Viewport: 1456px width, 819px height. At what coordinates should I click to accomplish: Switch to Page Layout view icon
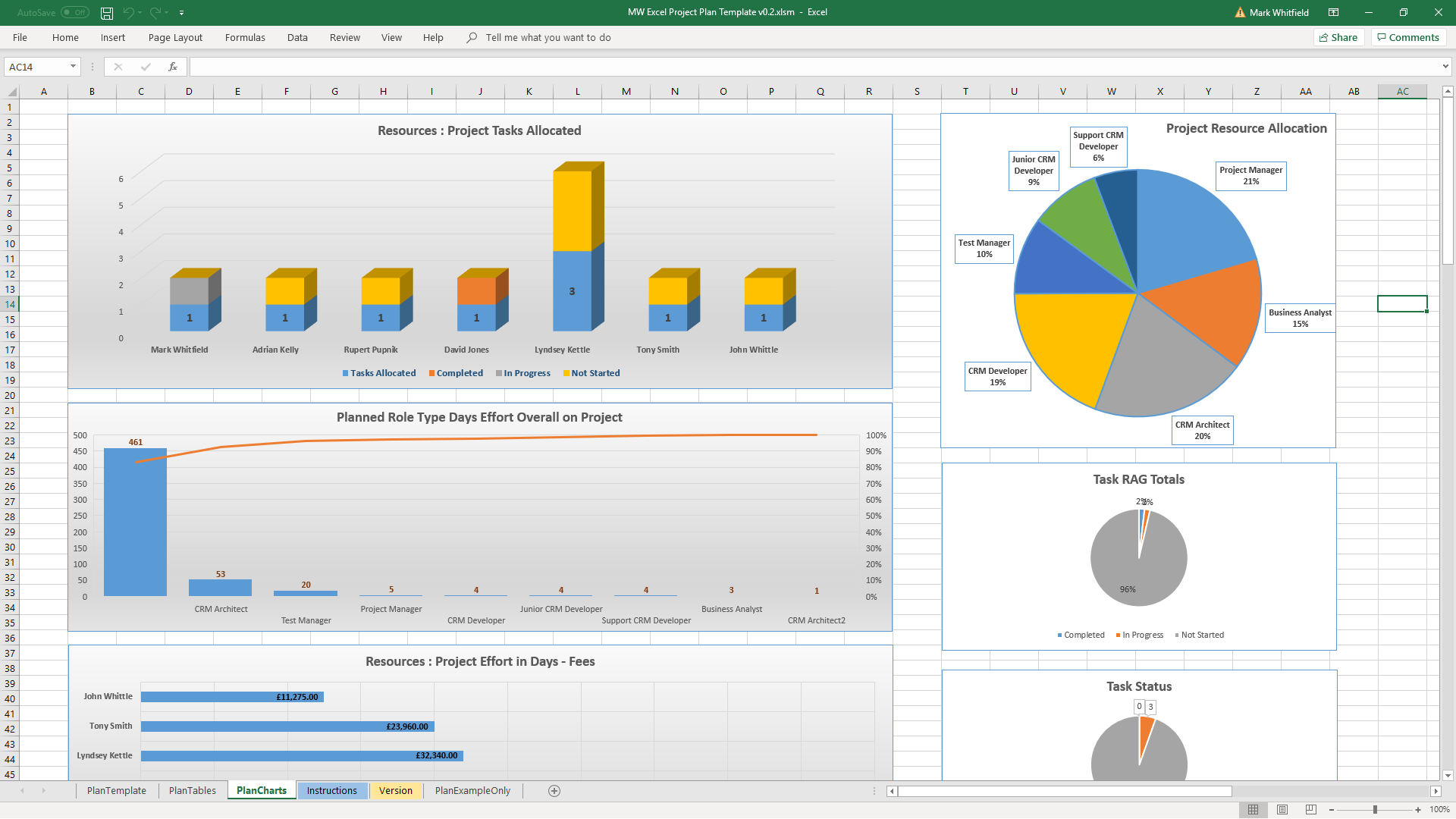point(1282,810)
